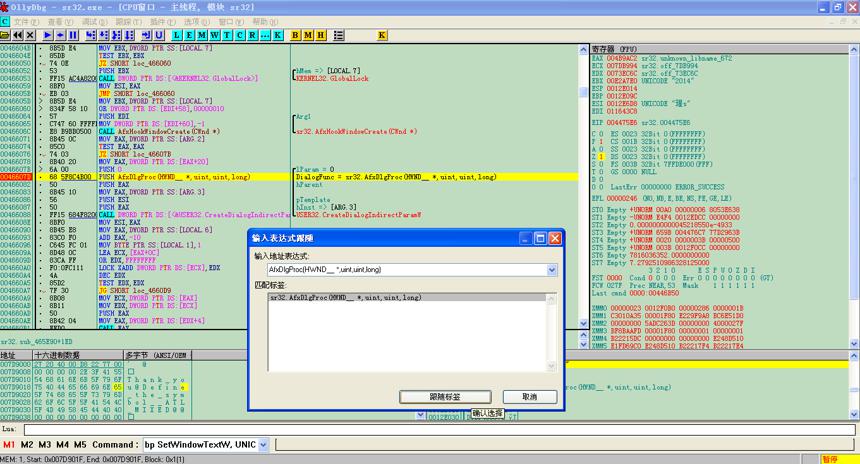Open the 文件 (File) menu
The width and height of the screenshot is (860, 464).
pos(26,22)
